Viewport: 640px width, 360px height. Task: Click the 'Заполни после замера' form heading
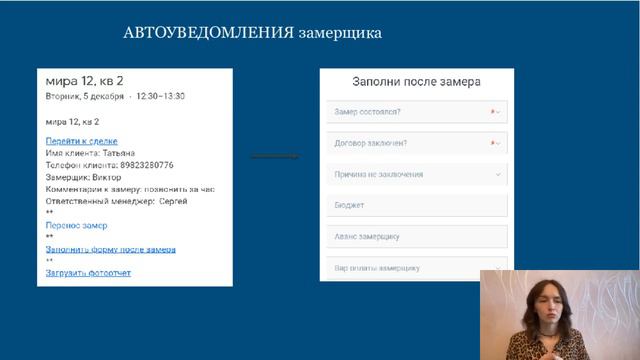click(x=416, y=82)
